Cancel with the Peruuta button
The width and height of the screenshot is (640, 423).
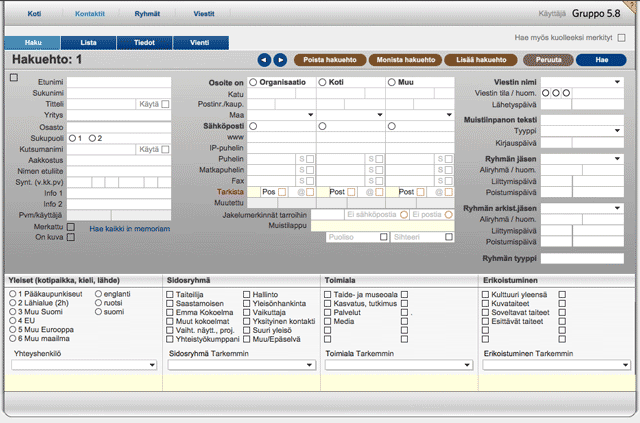(549, 60)
